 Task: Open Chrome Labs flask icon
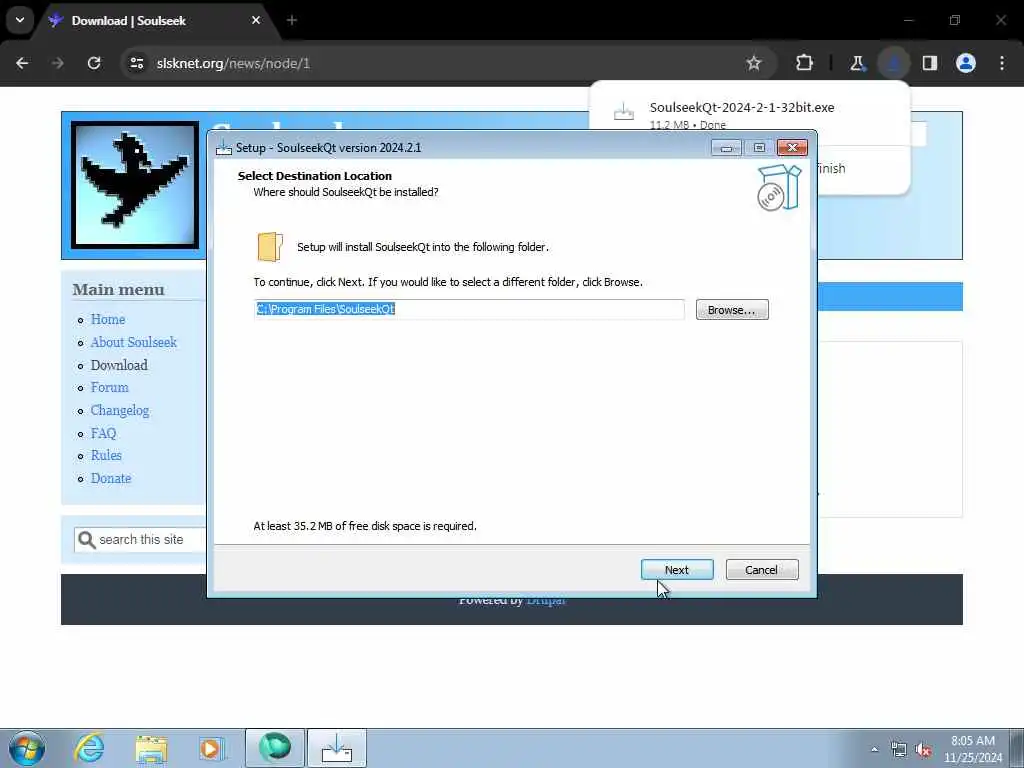tap(857, 63)
